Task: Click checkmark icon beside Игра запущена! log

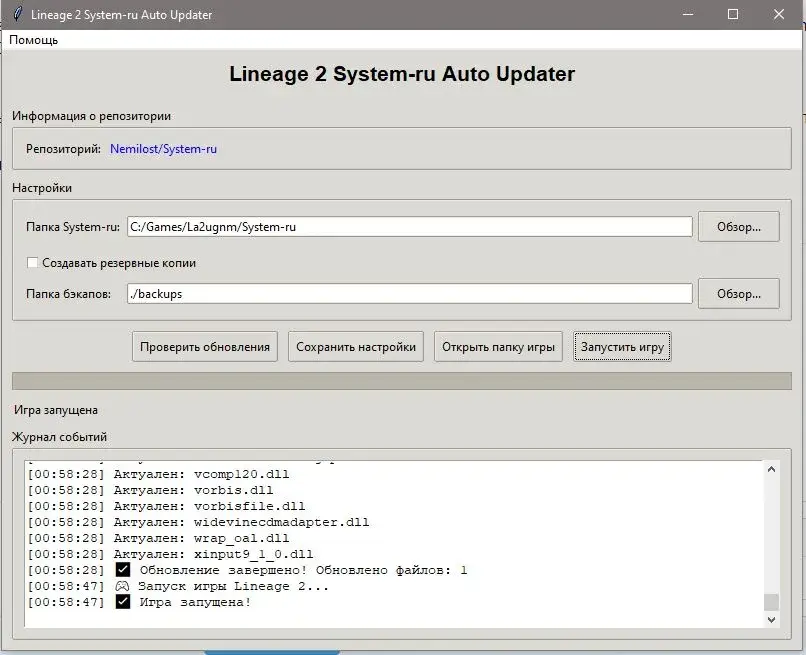Action: tap(123, 602)
